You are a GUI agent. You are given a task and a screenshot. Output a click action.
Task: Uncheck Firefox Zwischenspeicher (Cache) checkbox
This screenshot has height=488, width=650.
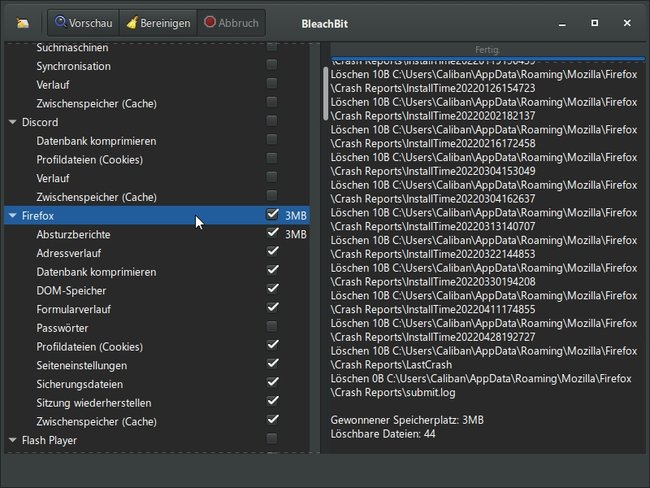272,420
